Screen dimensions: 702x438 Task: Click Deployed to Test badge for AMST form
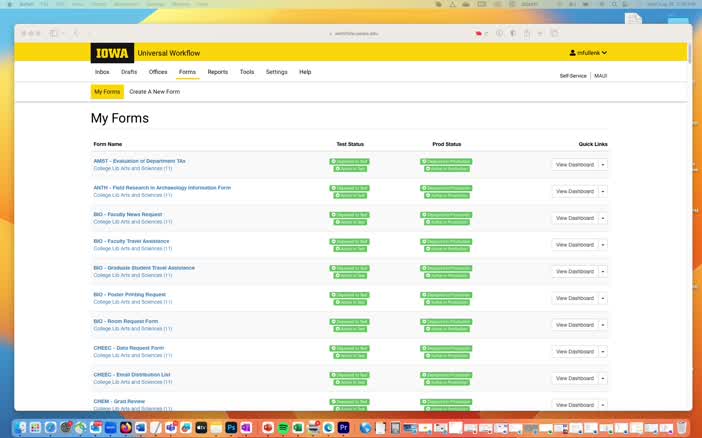[x=350, y=161]
